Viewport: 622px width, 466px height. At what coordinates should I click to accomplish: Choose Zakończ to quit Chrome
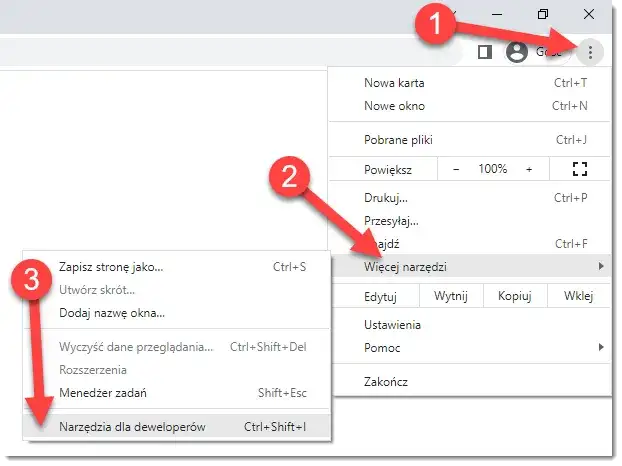click(470, 382)
